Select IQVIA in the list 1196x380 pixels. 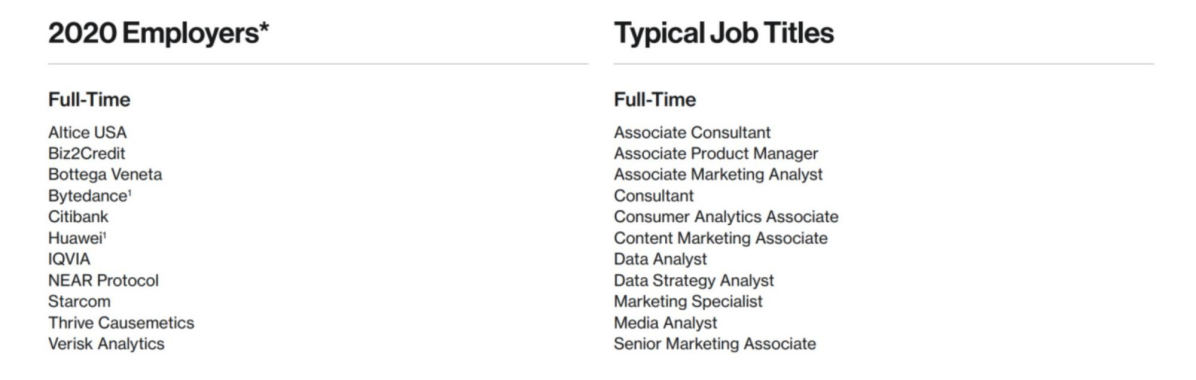pos(69,259)
